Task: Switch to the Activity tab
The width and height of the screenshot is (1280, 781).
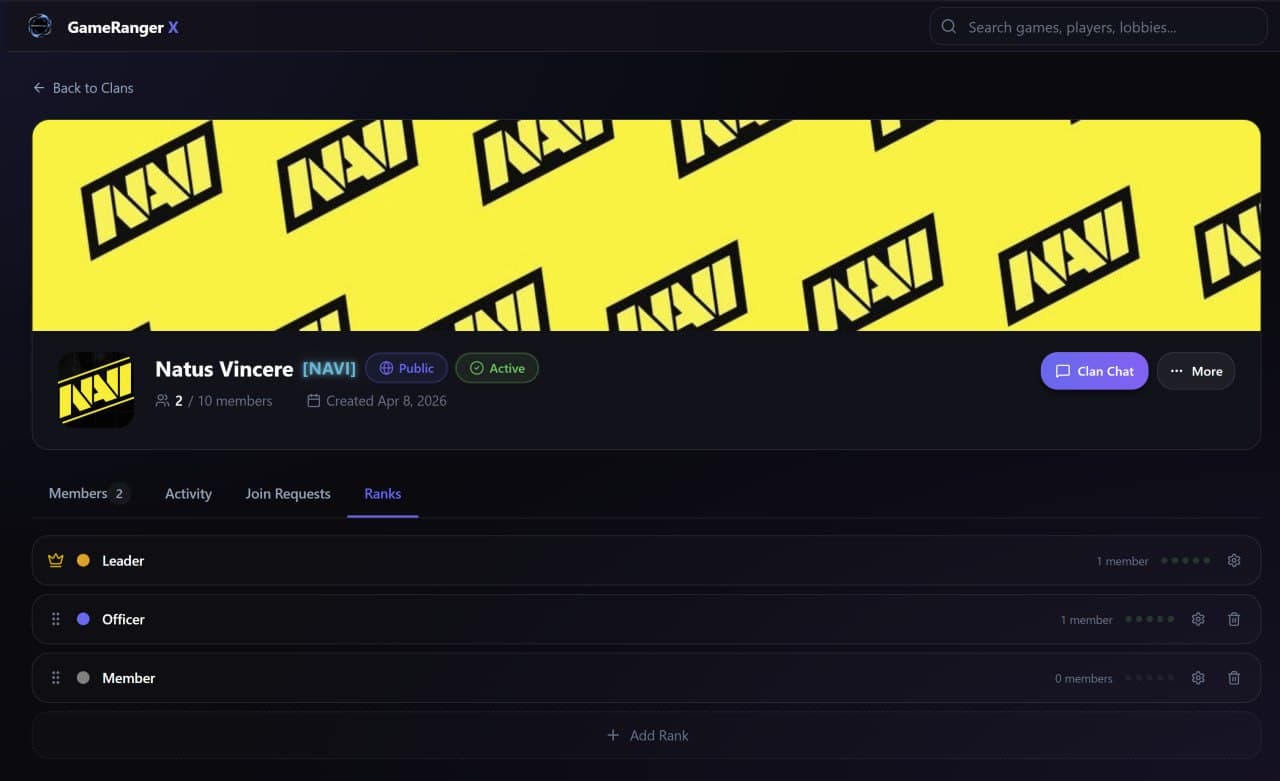Action: [x=188, y=494]
